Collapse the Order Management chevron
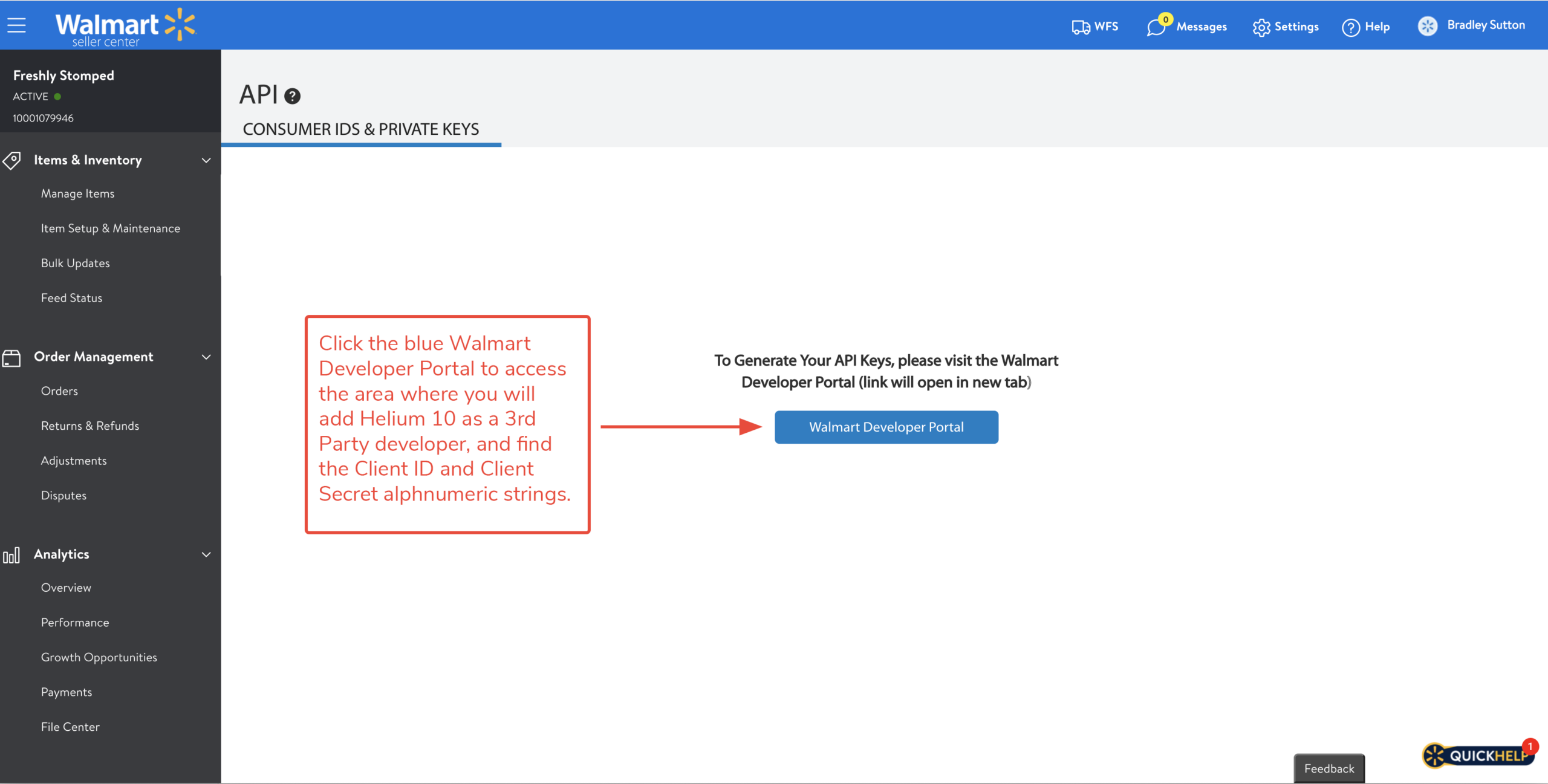 click(x=206, y=357)
